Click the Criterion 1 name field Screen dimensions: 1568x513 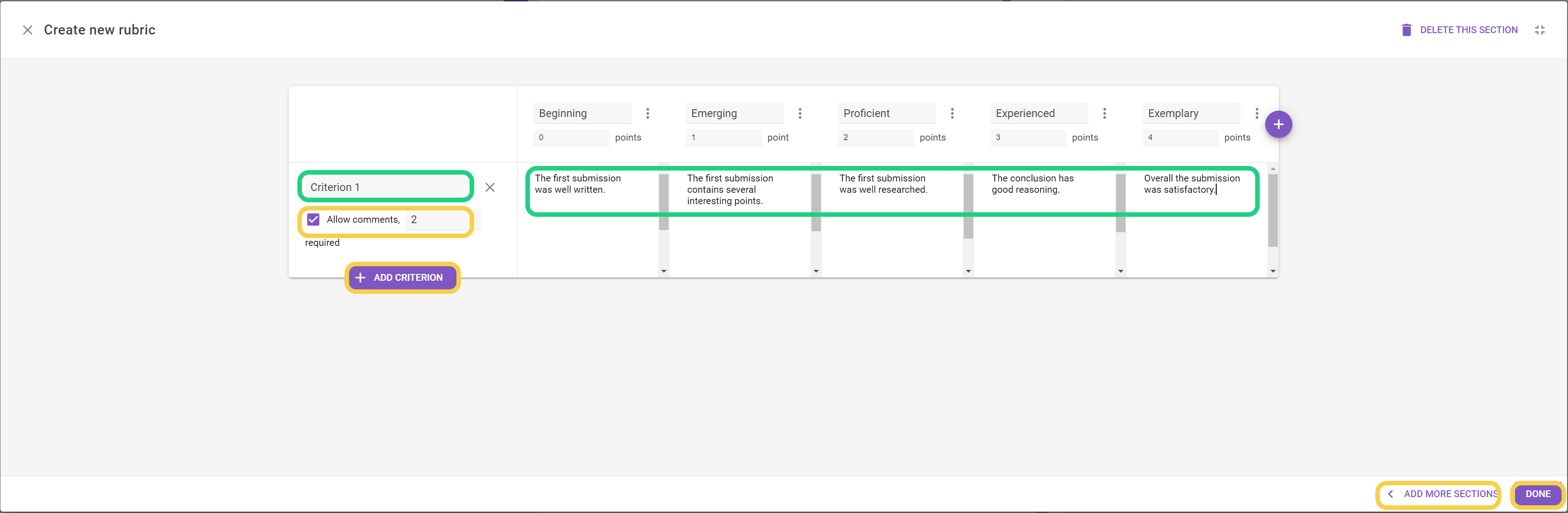(x=386, y=187)
